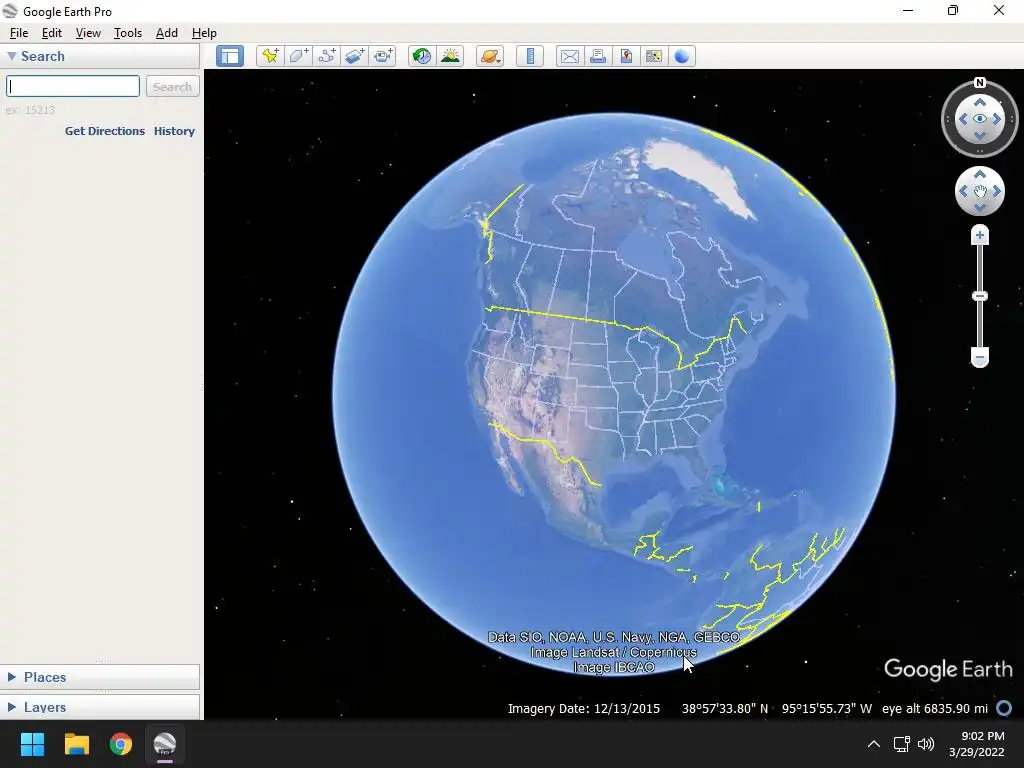Viewport: 1024px width, 768px height.
Task: Open the Windows Start menu
Action: 32,744
